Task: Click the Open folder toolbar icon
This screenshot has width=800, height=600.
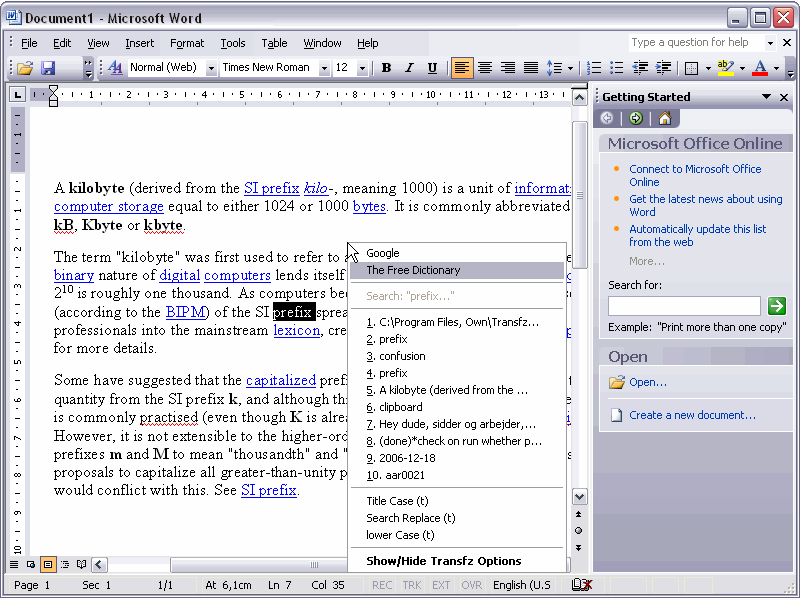Action: coord(24,68)
